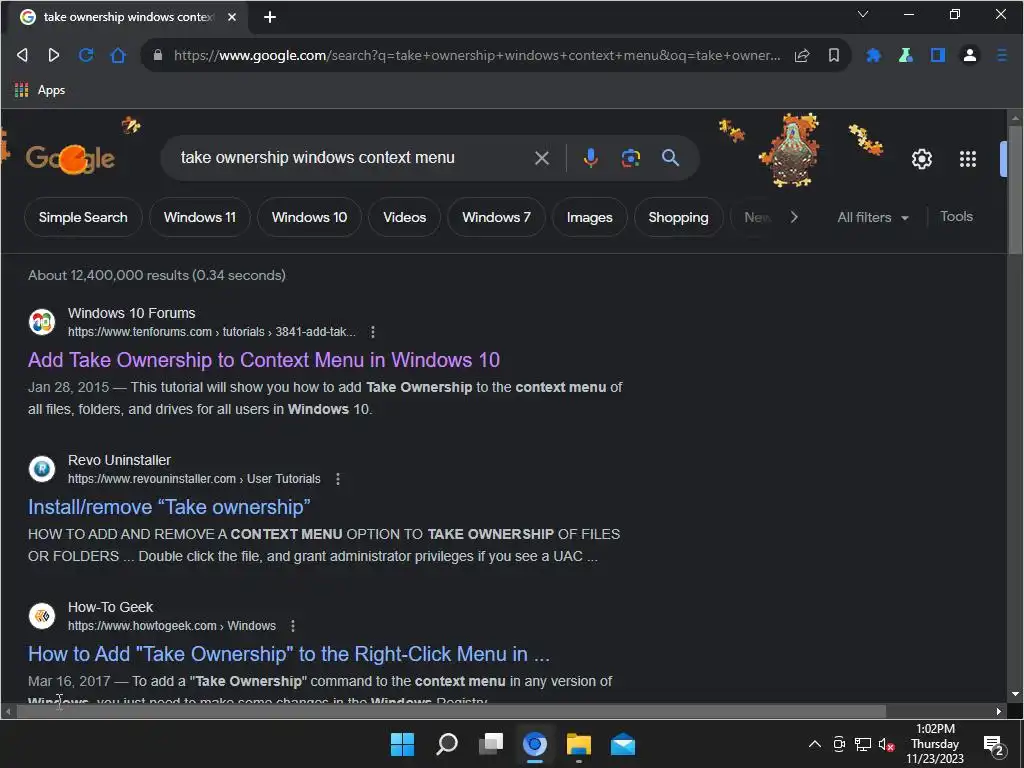Show hidden tray icons chevron
The height and width of the screenshot is (768, 1024).
pos(814,744)
